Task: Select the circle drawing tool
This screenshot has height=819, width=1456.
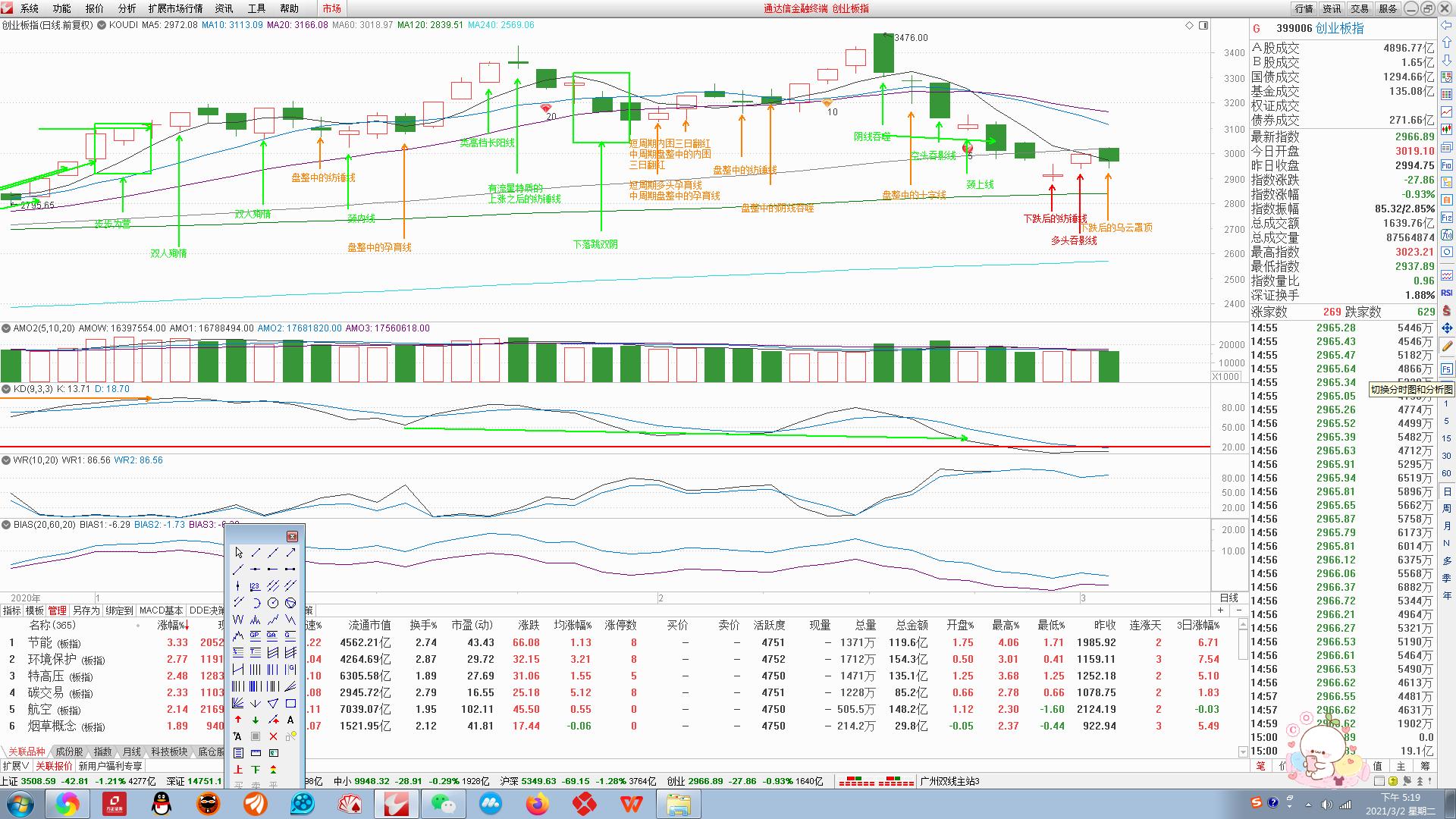Action: point(273,603)
